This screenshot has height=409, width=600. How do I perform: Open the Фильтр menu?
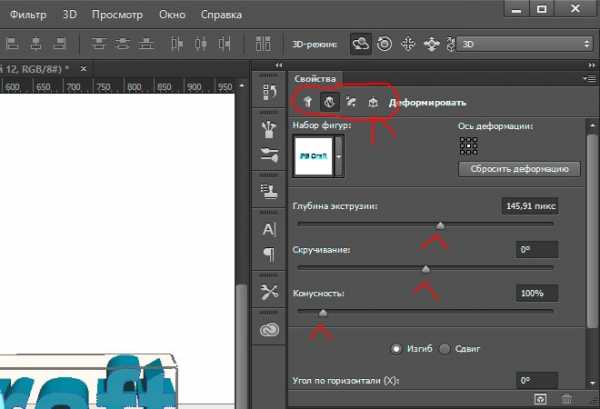(23, 16)
